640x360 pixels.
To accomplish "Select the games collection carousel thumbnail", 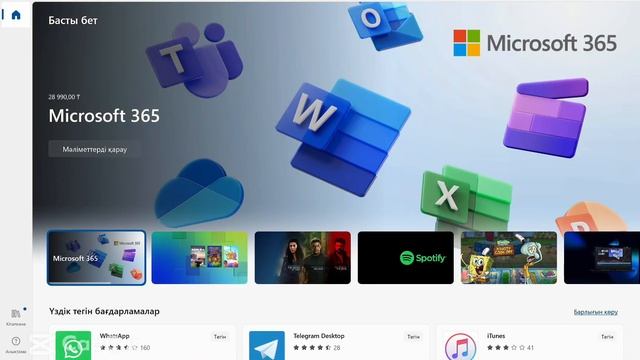I will click(x=200, y=258).
